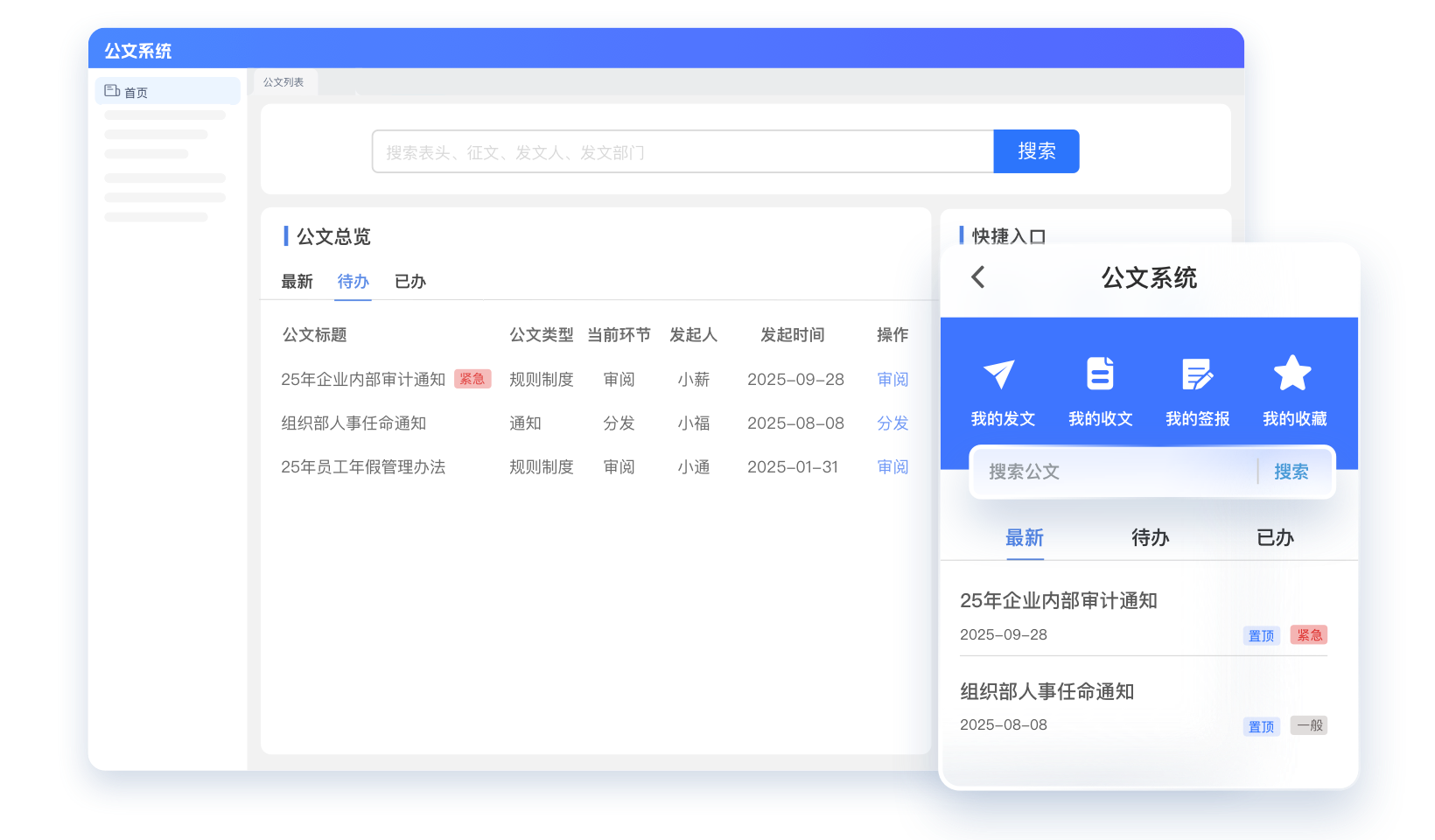Open the 公文列表 page tab
The height and width of the screenshot is (840, 1435).
point(283,82)
